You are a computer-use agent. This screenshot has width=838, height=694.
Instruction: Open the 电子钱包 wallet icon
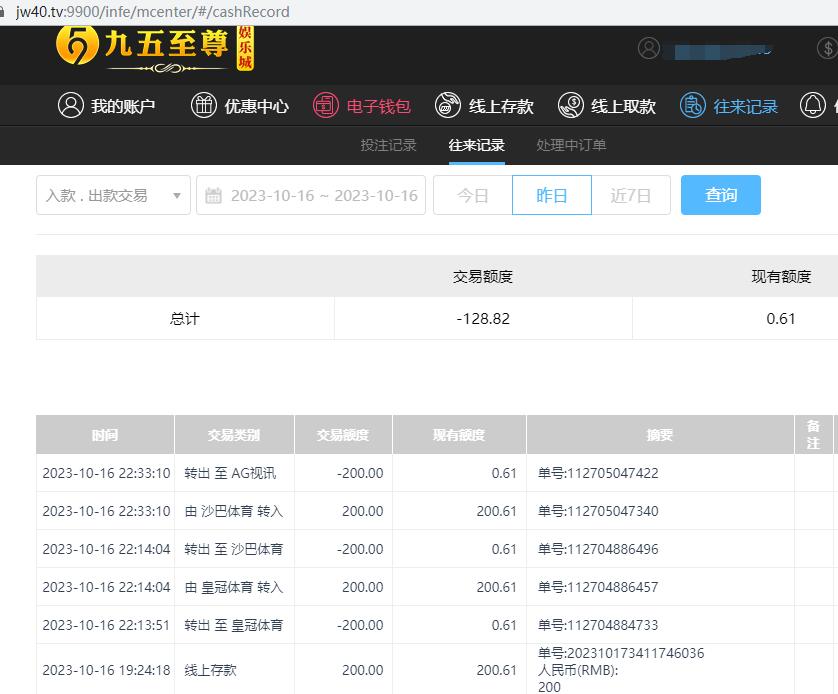[326, 105]
